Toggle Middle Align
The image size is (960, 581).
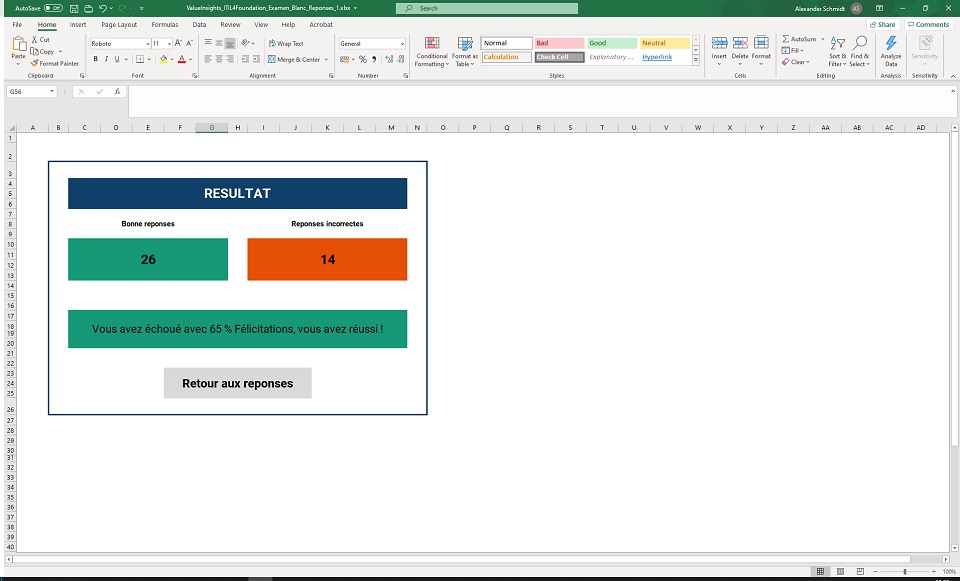tap(219, 43)
